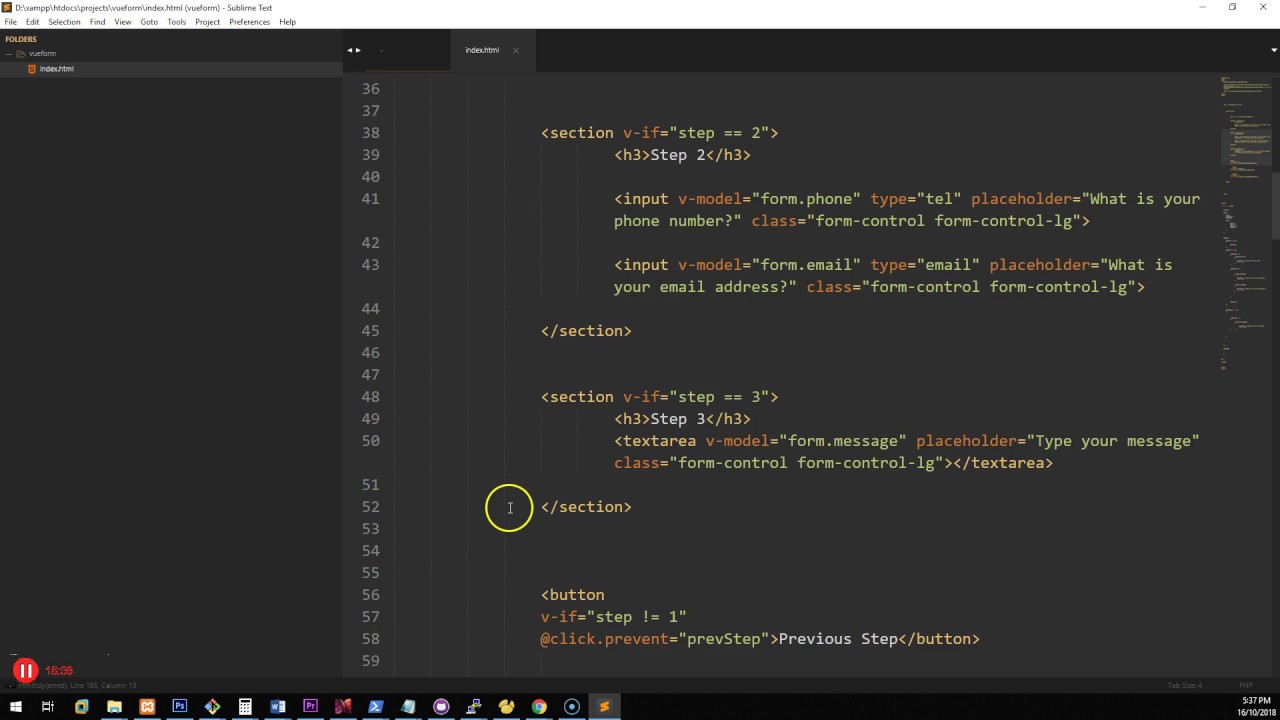Screen dimensions: 1280x720
Task: Click line number 56 in gutter
Action: (370, 595)
